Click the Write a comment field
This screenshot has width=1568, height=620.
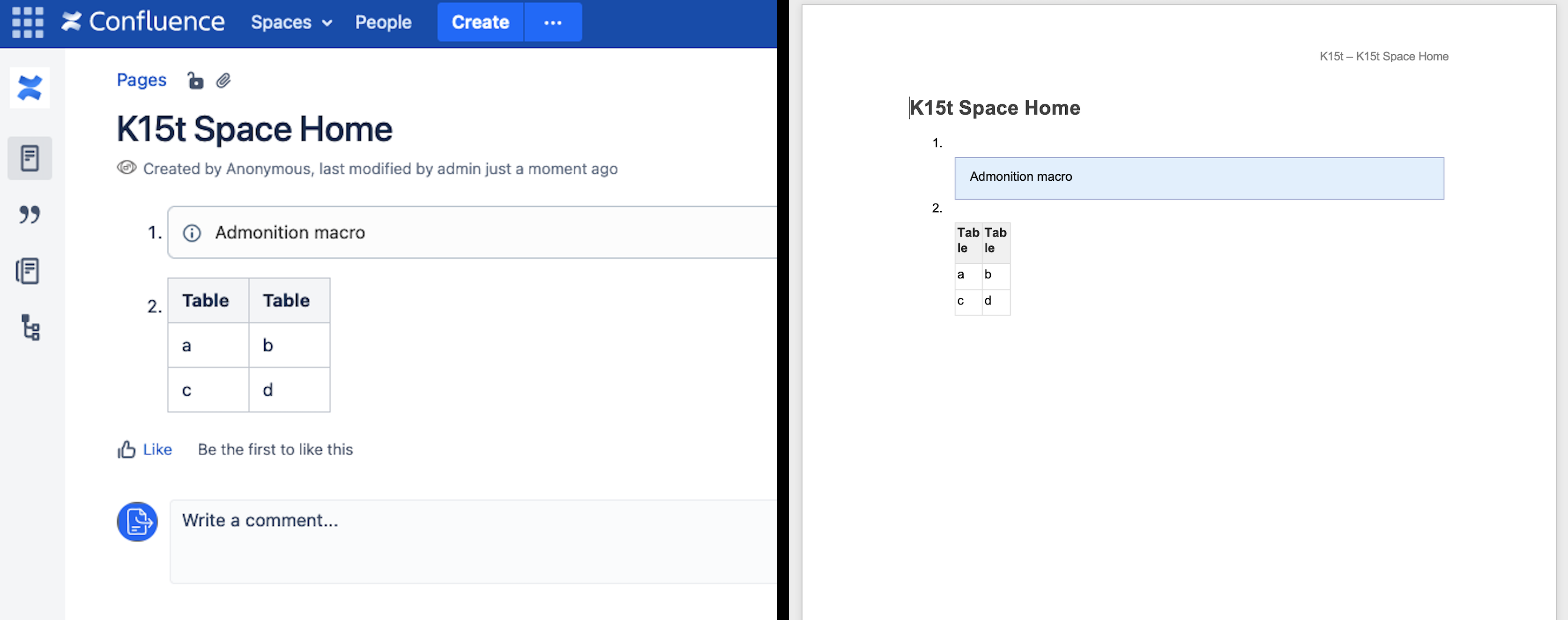pos(472,540)
